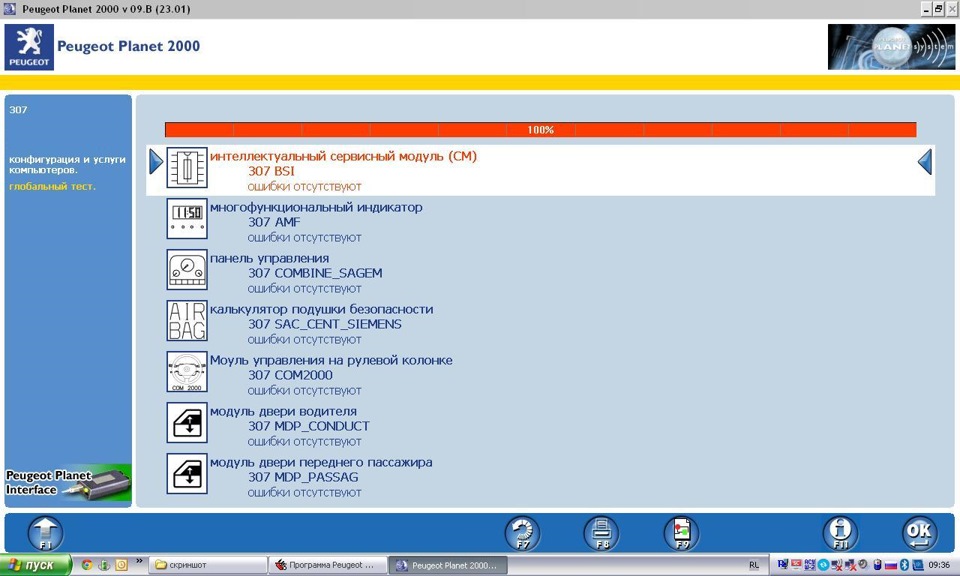The width and height of the screenshot is (960, 576).
Task: Click 'ошибки отсутствуют' status under 307 BSI
Action: (304, 187)
